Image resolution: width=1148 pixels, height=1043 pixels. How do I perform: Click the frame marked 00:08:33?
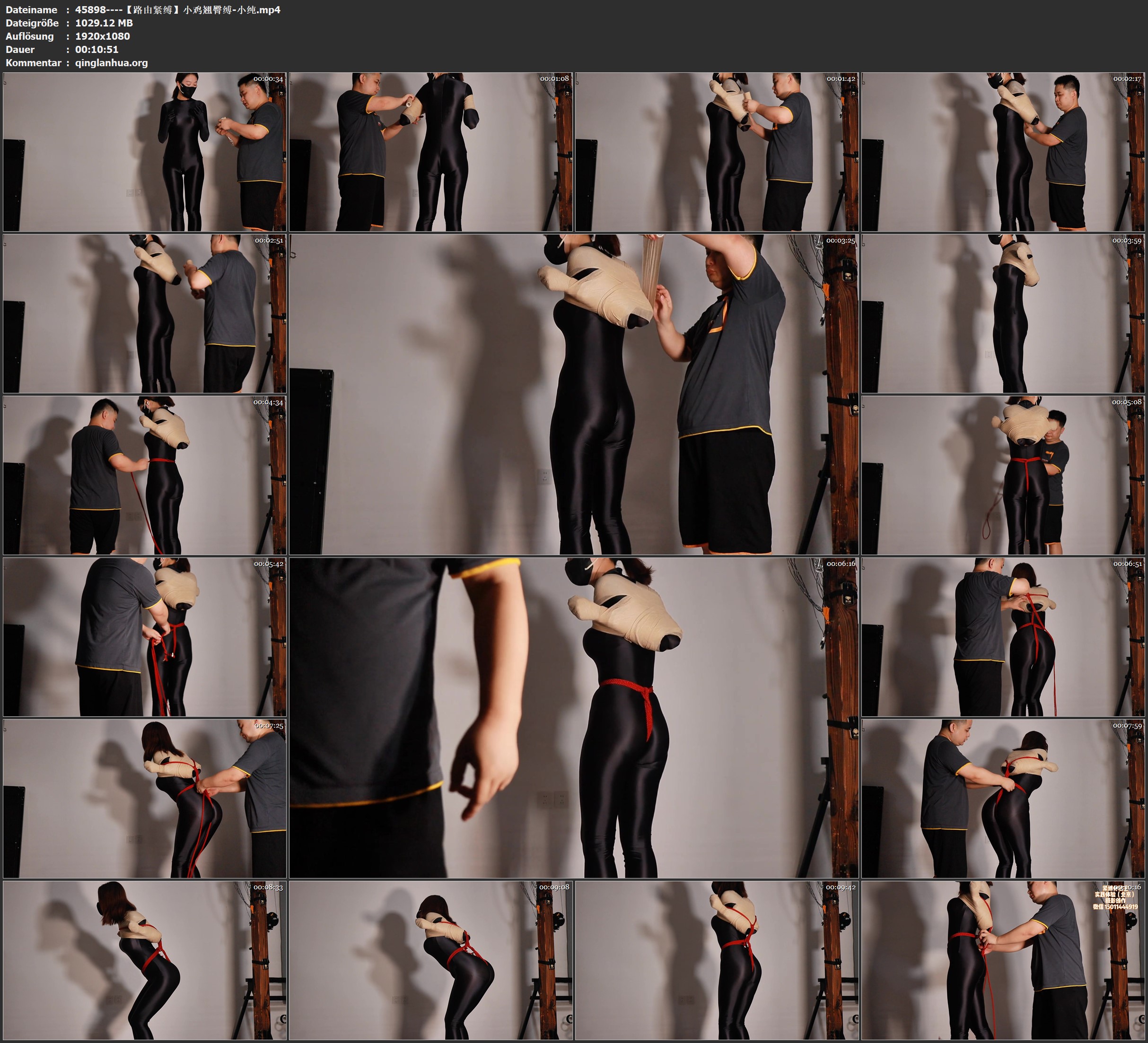145,960
